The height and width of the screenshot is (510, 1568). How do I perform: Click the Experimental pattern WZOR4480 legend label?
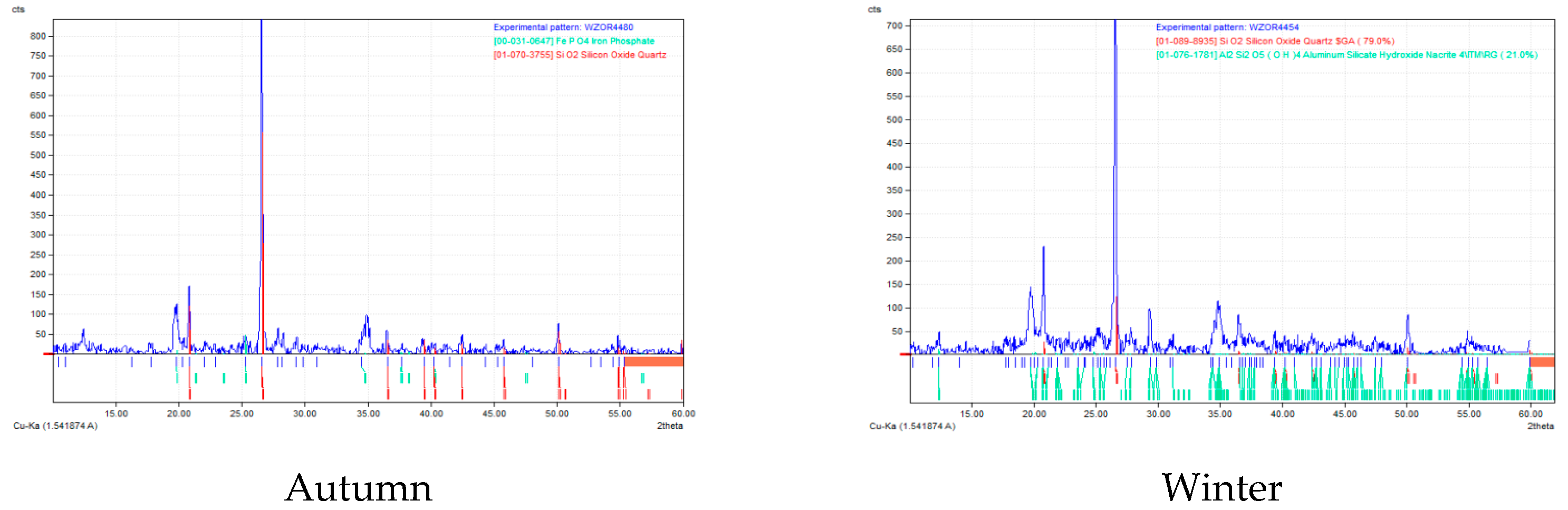[563, 27]
